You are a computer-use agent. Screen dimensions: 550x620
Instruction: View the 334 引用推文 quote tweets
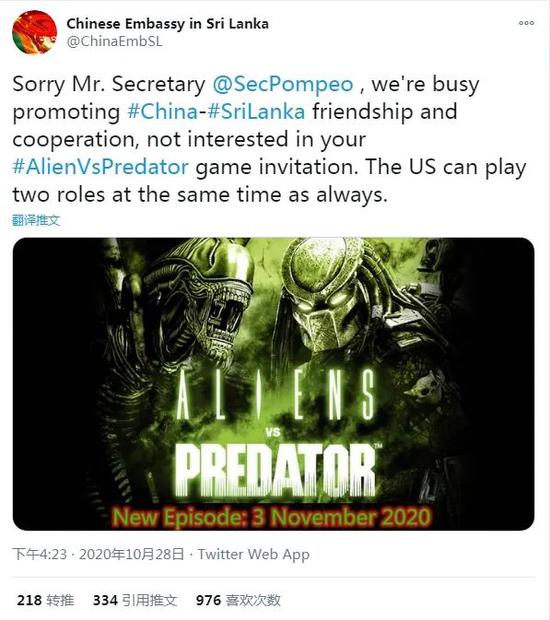135,600
